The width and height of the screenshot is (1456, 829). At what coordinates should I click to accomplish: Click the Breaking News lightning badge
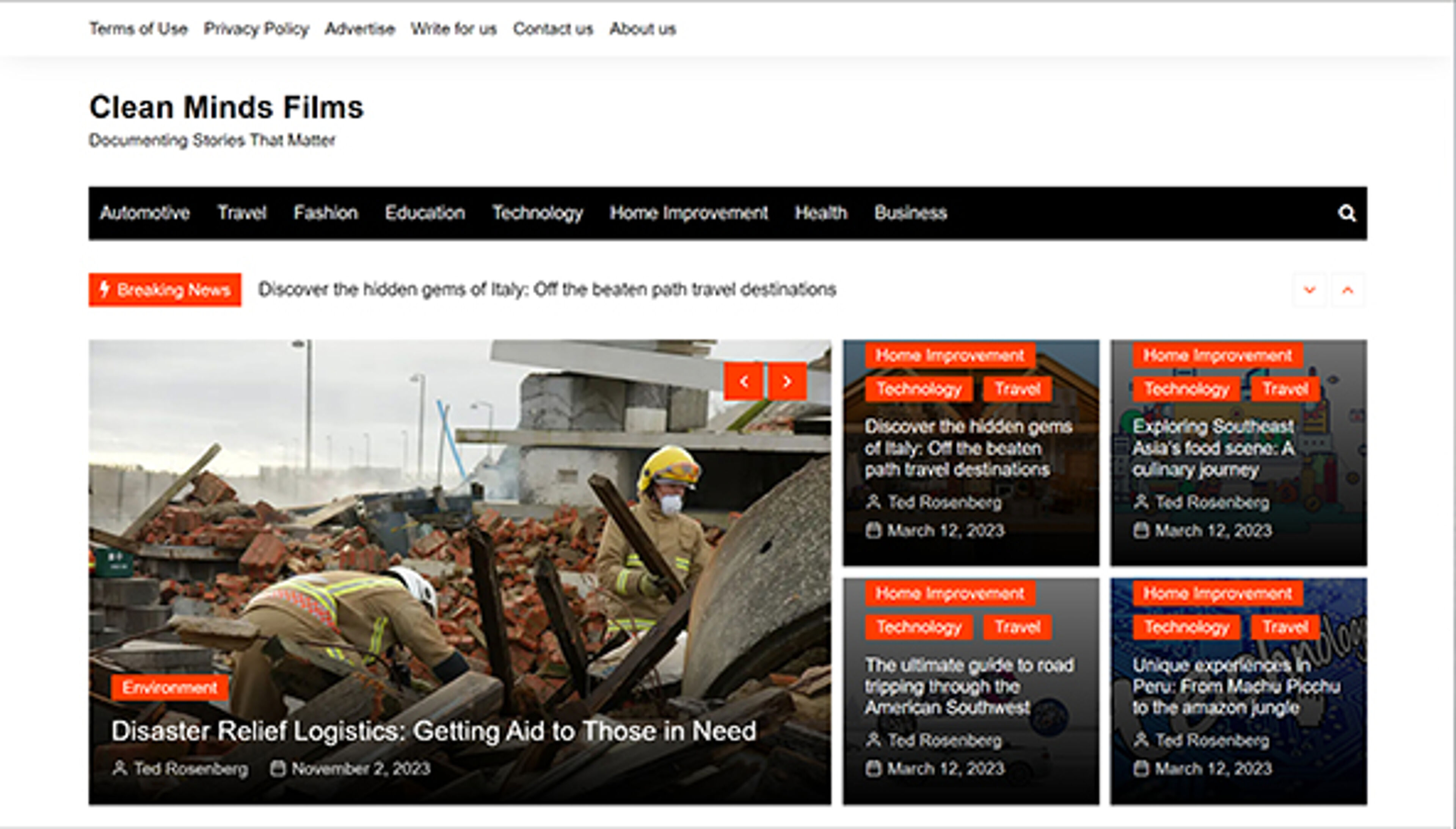(x=165, y=290)
